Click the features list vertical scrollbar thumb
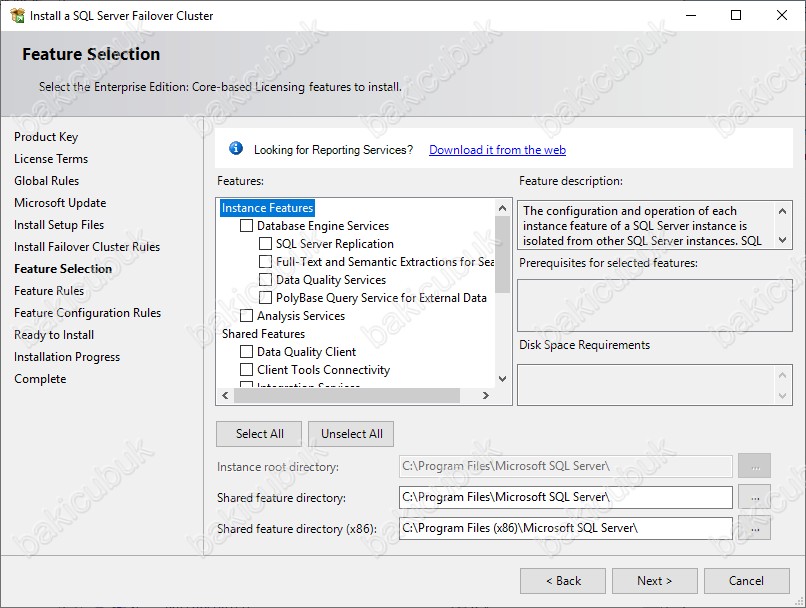Image resolution: width=806 pixels, height=608 pixels. [502, 254]
